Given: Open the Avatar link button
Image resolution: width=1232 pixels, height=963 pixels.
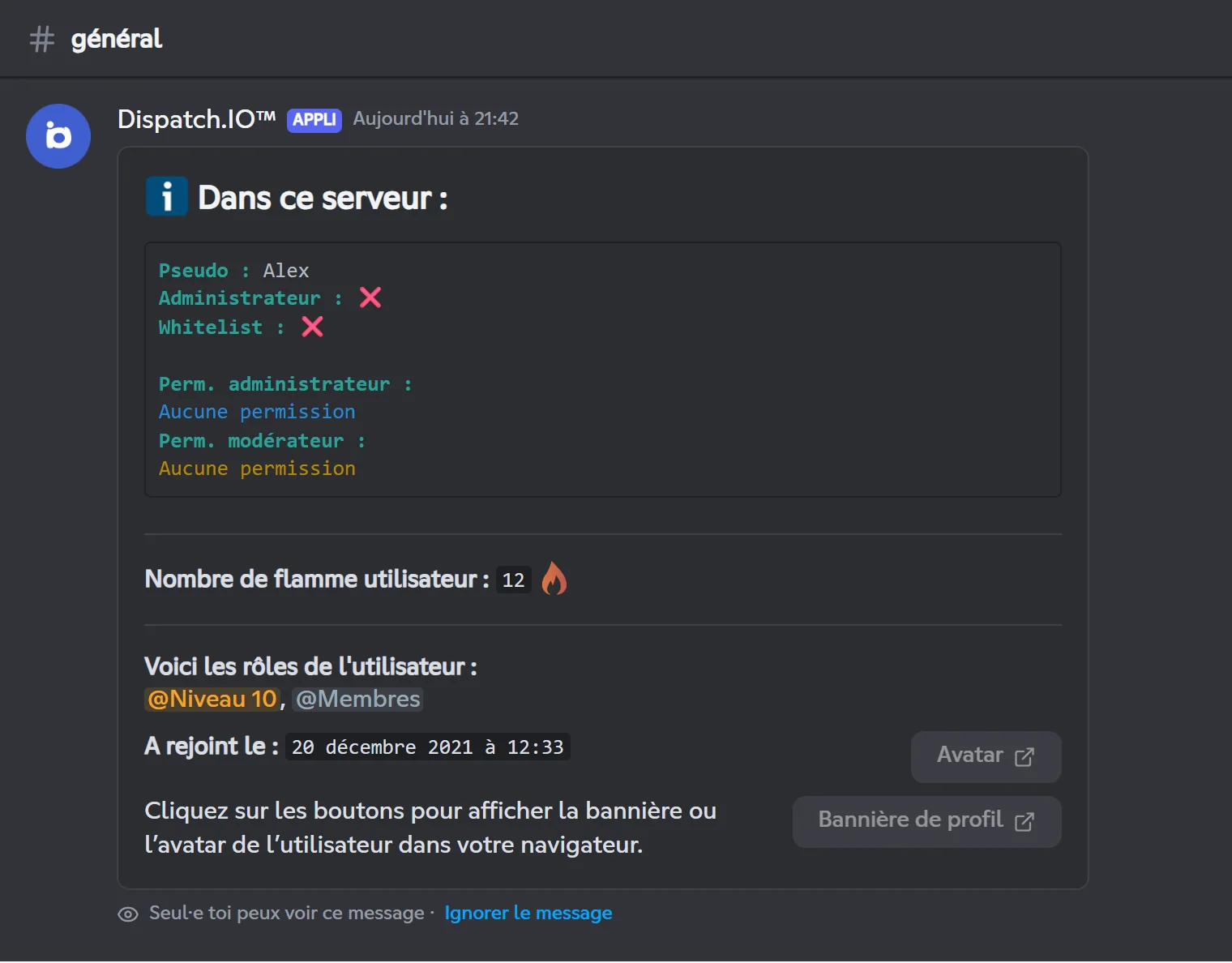Looking at the screenshot, I should pos(986,757).
